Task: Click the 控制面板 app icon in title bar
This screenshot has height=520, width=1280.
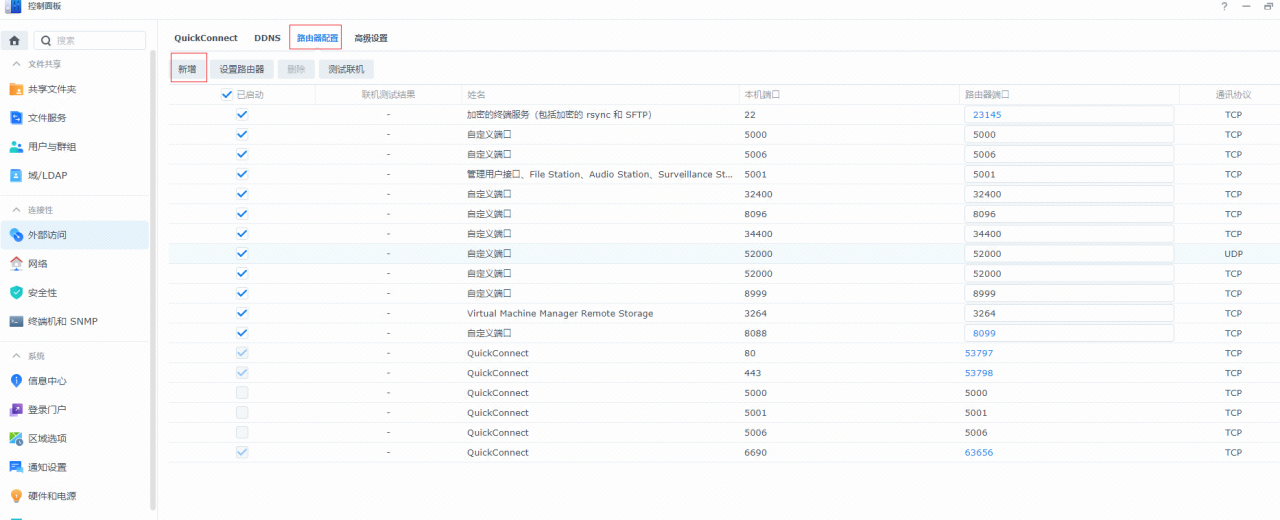Action: (x=13, y=6)
